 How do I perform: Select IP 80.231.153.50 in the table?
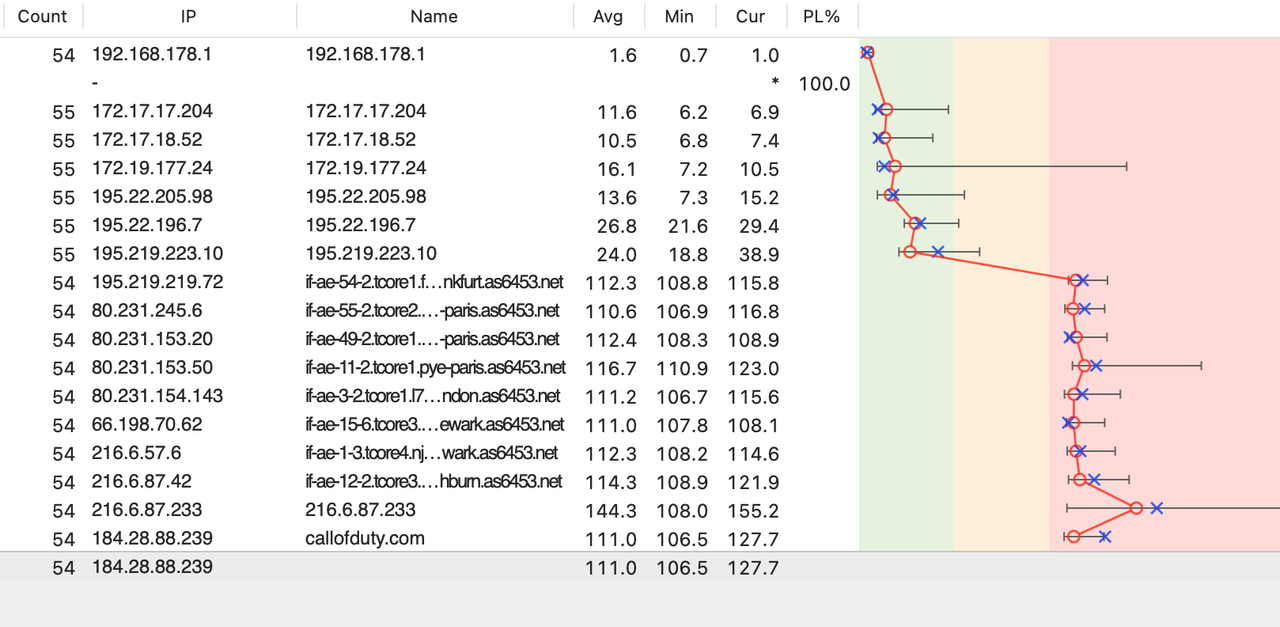152,367
